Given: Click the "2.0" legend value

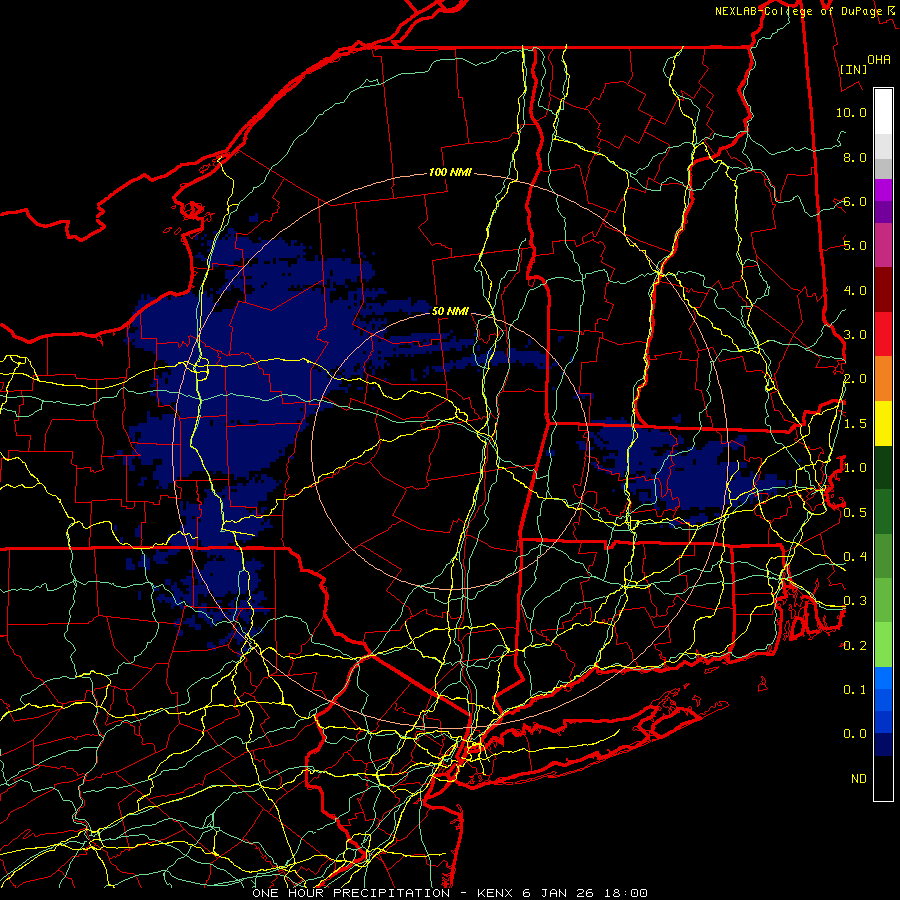Looking at the screenshot, I should 855,379.
